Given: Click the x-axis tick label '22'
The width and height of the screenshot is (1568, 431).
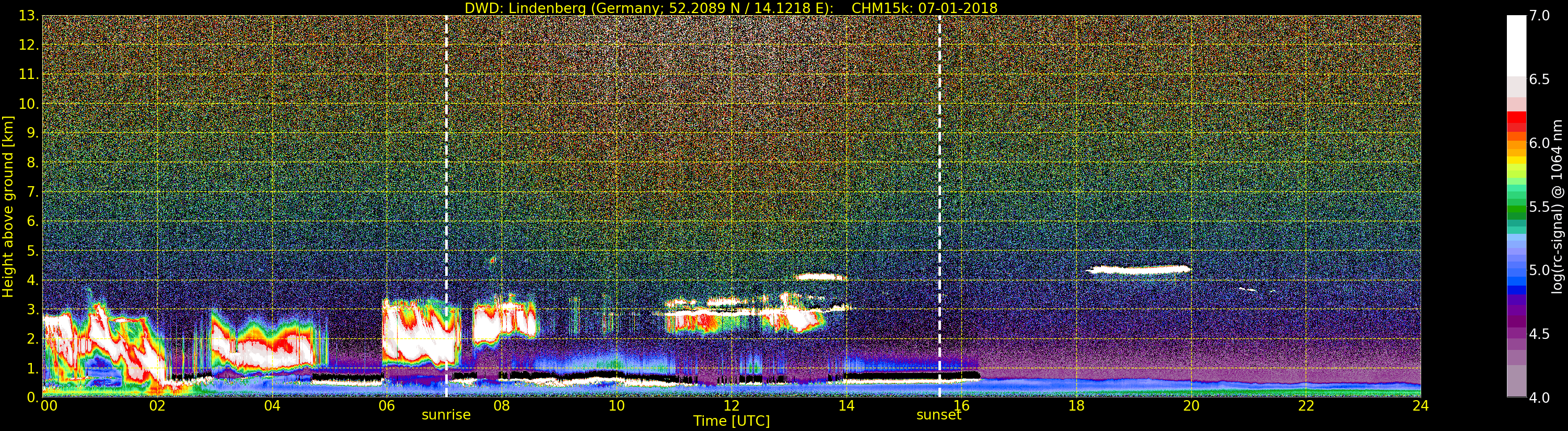Looking at the screenshot, I should pos(1306,406).
